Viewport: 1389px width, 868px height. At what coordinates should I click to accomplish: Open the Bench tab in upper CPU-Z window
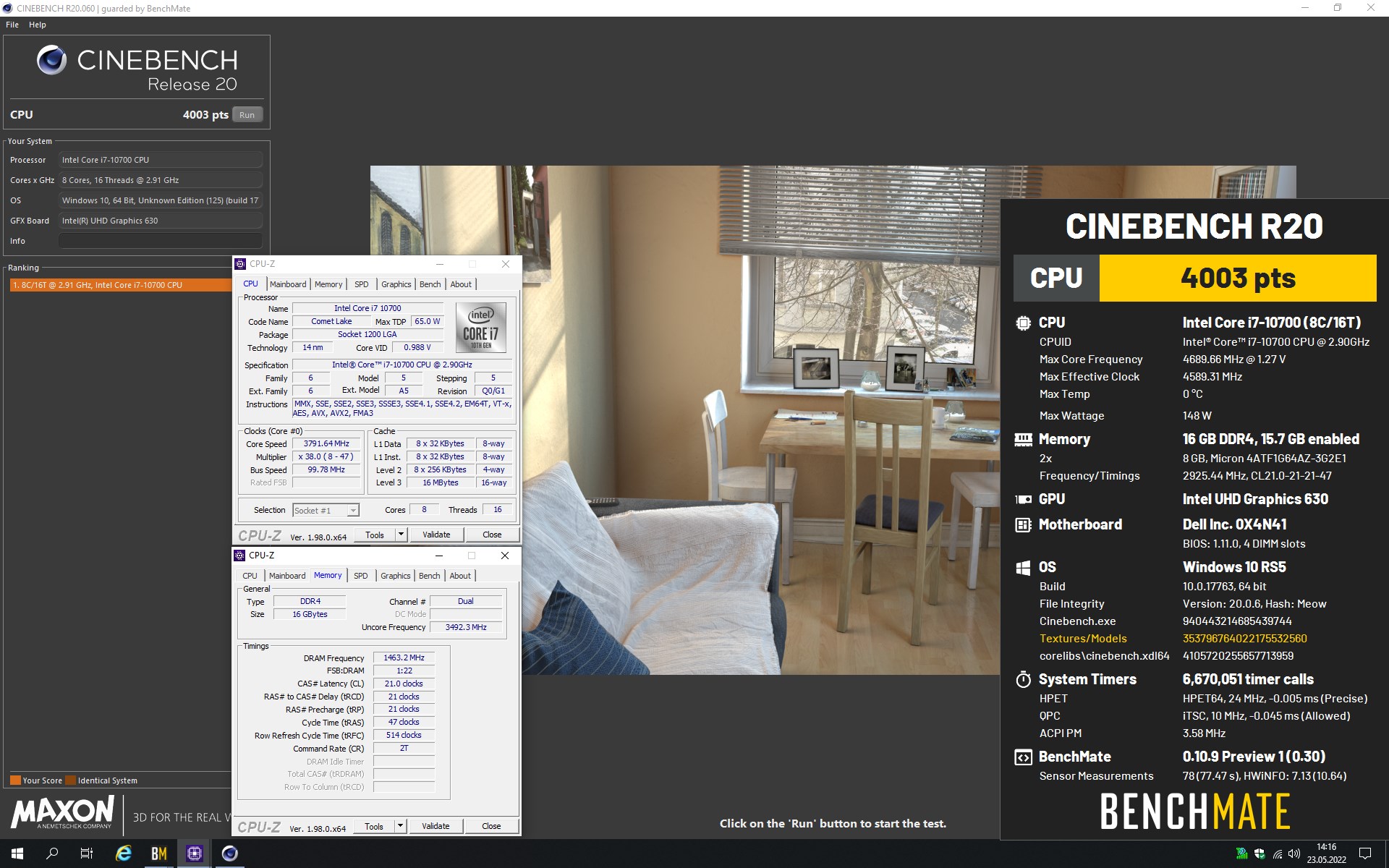click(430, 284)
